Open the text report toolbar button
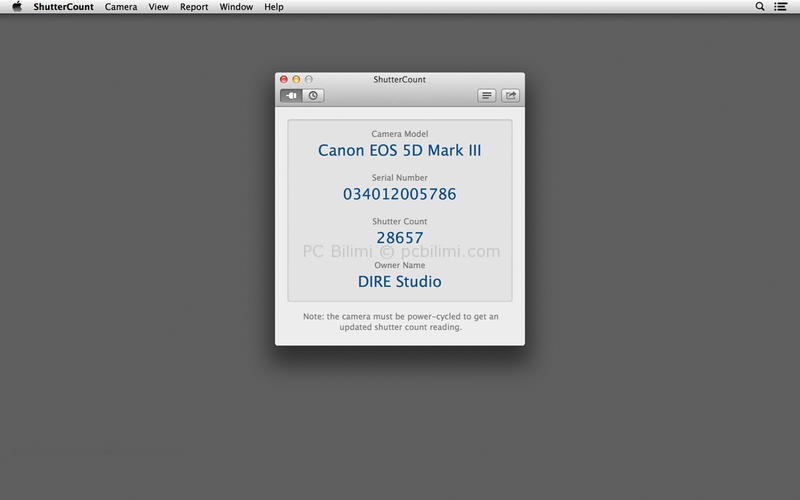Image resolution: width=800 pixels, height=500 pixels. [487, 95]
